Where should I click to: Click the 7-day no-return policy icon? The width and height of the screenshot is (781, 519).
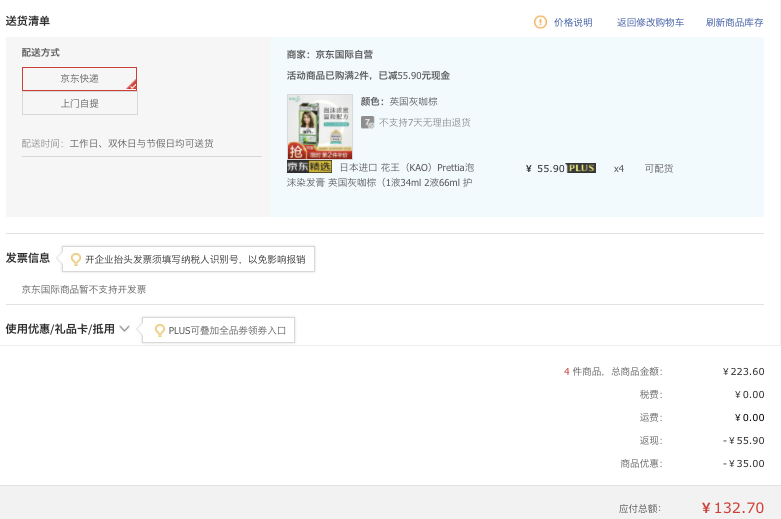pyautogui.click(x=368, y=122)
